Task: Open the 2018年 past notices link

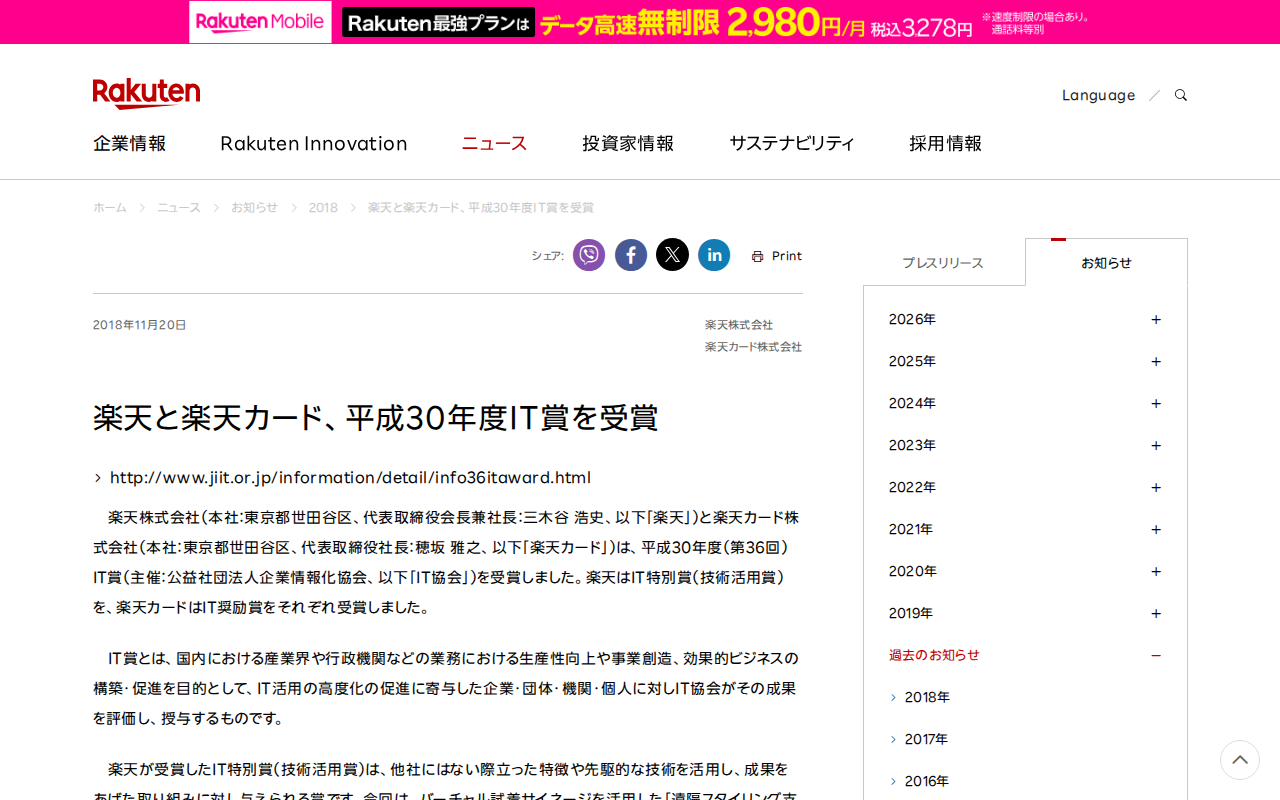Action: pos(927,697)
